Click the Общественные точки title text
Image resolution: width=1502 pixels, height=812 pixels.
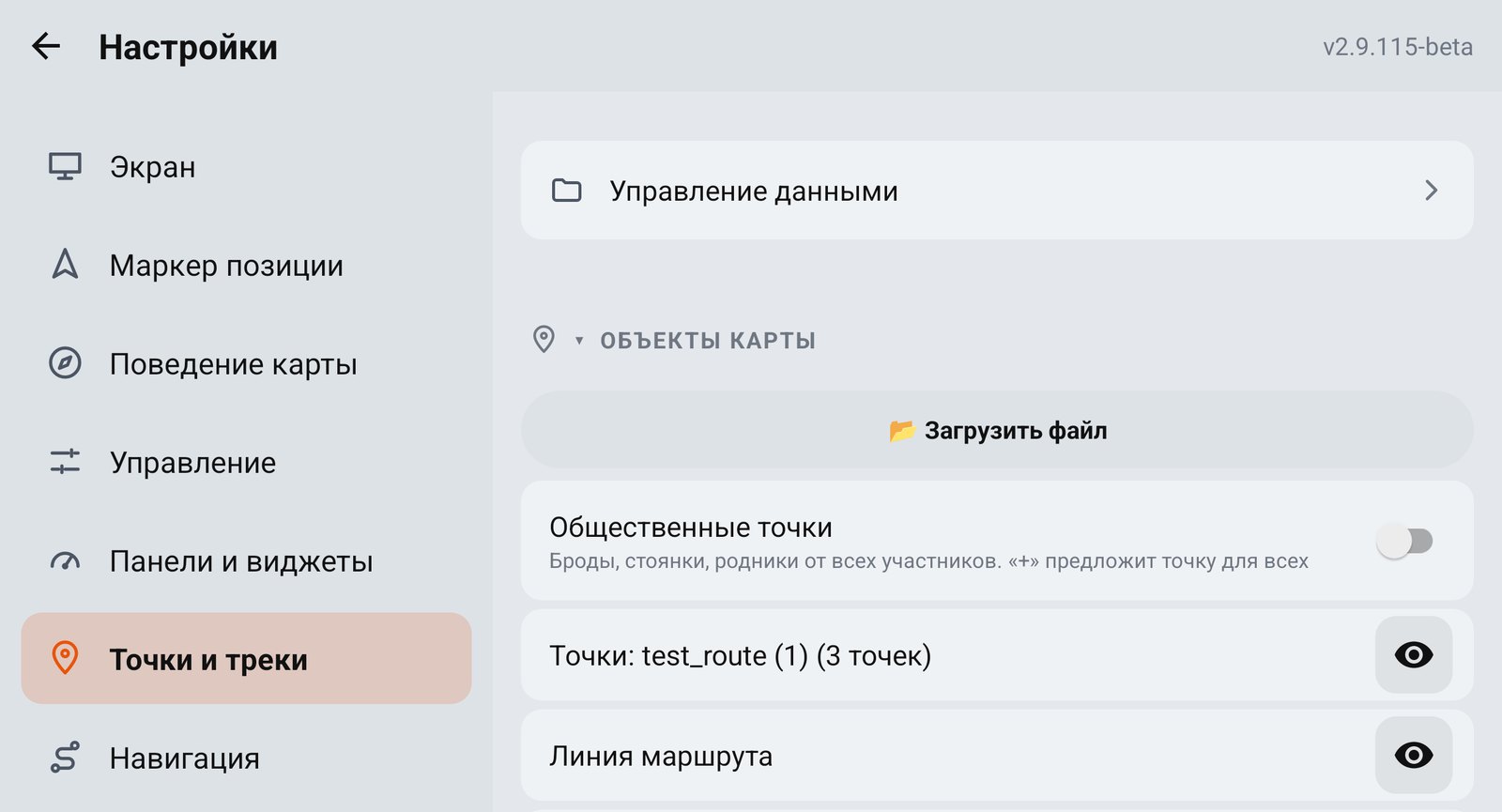tap(691, 528)
